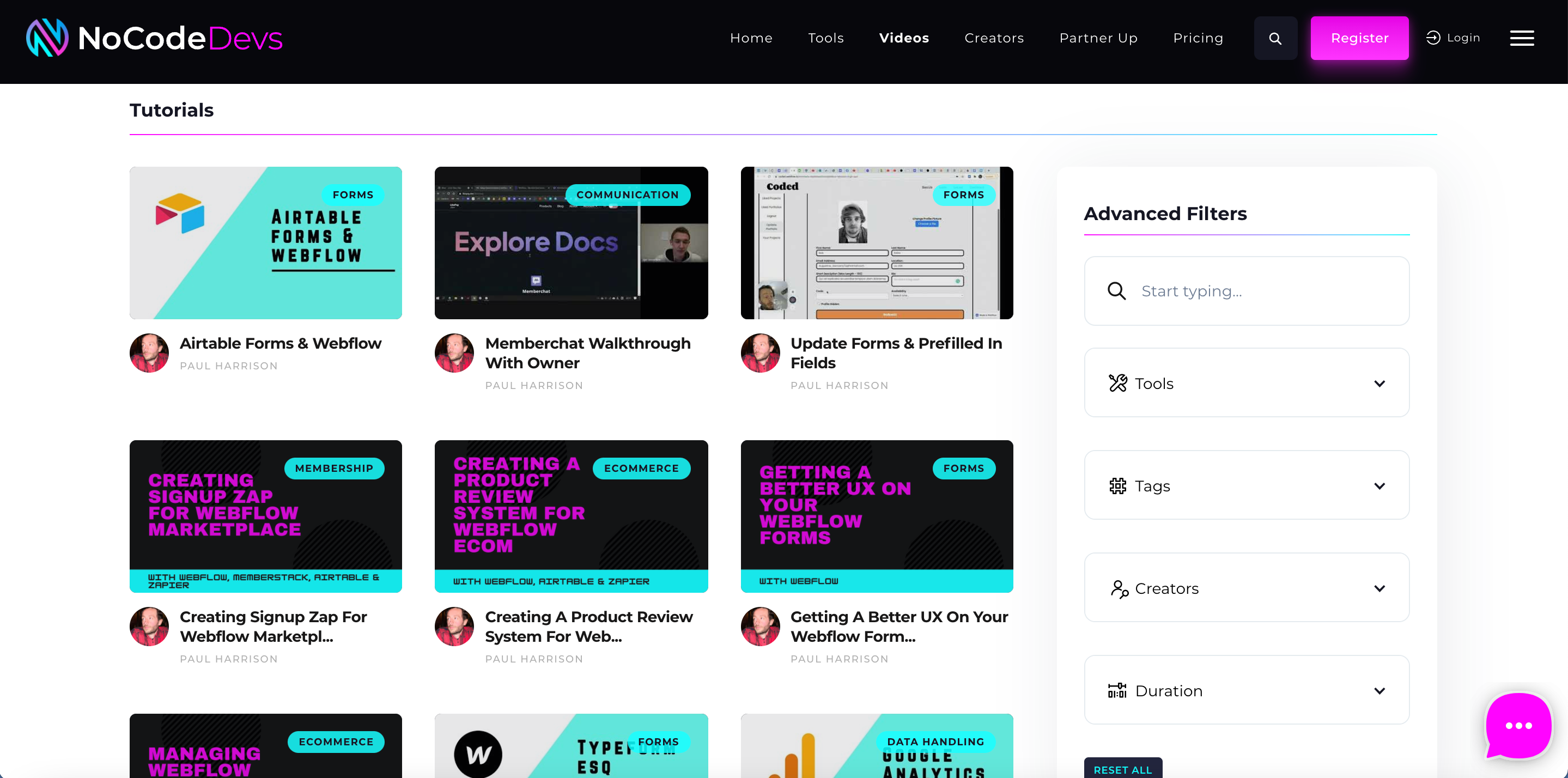The height and width of the screenshot is (778, 1568).
Task: Click author avatar beside Creating A Product Review System
Action: [454, 626]
